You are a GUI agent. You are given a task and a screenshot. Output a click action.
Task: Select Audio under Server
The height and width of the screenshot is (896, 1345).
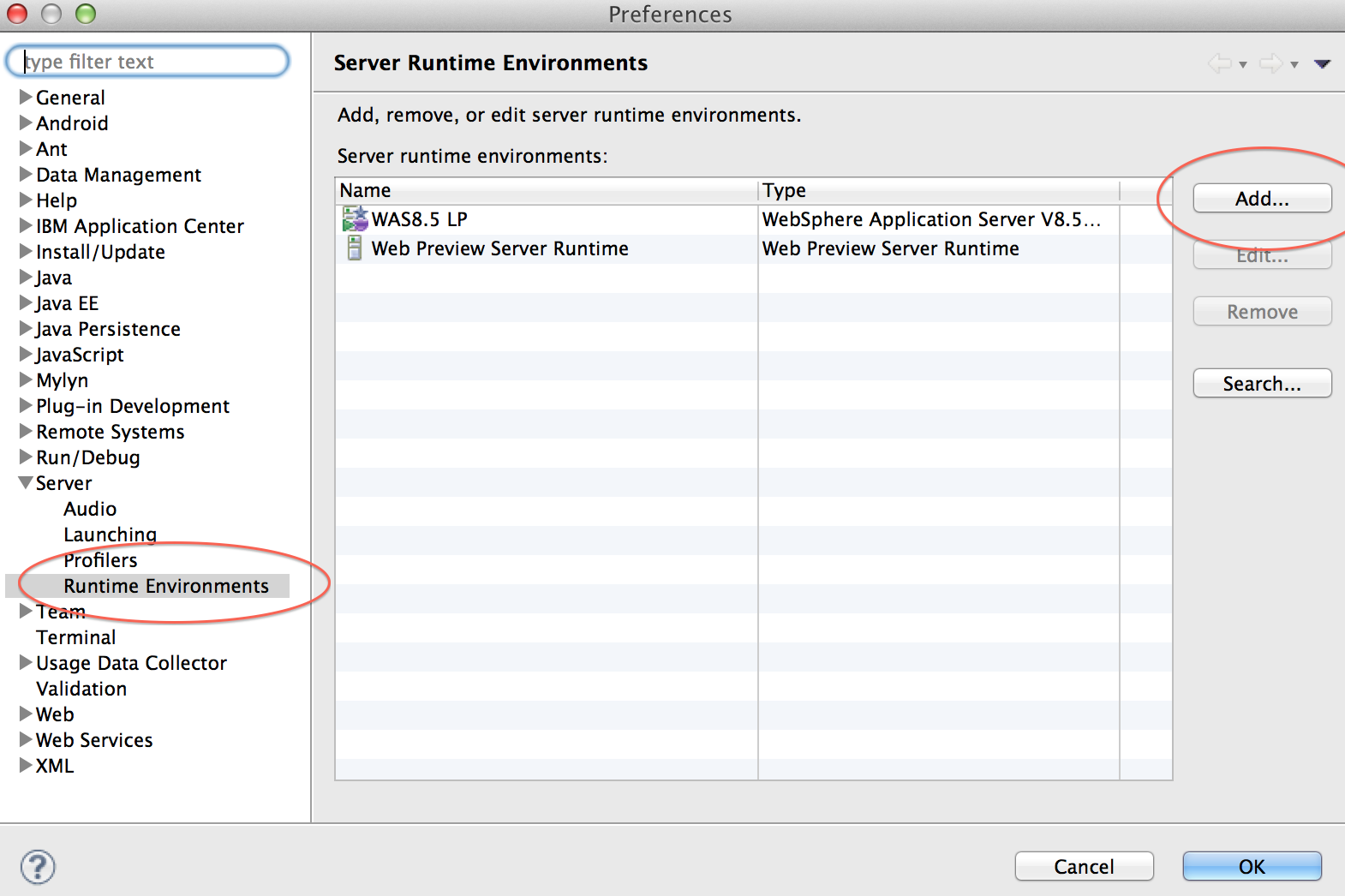tap(90, 509)
